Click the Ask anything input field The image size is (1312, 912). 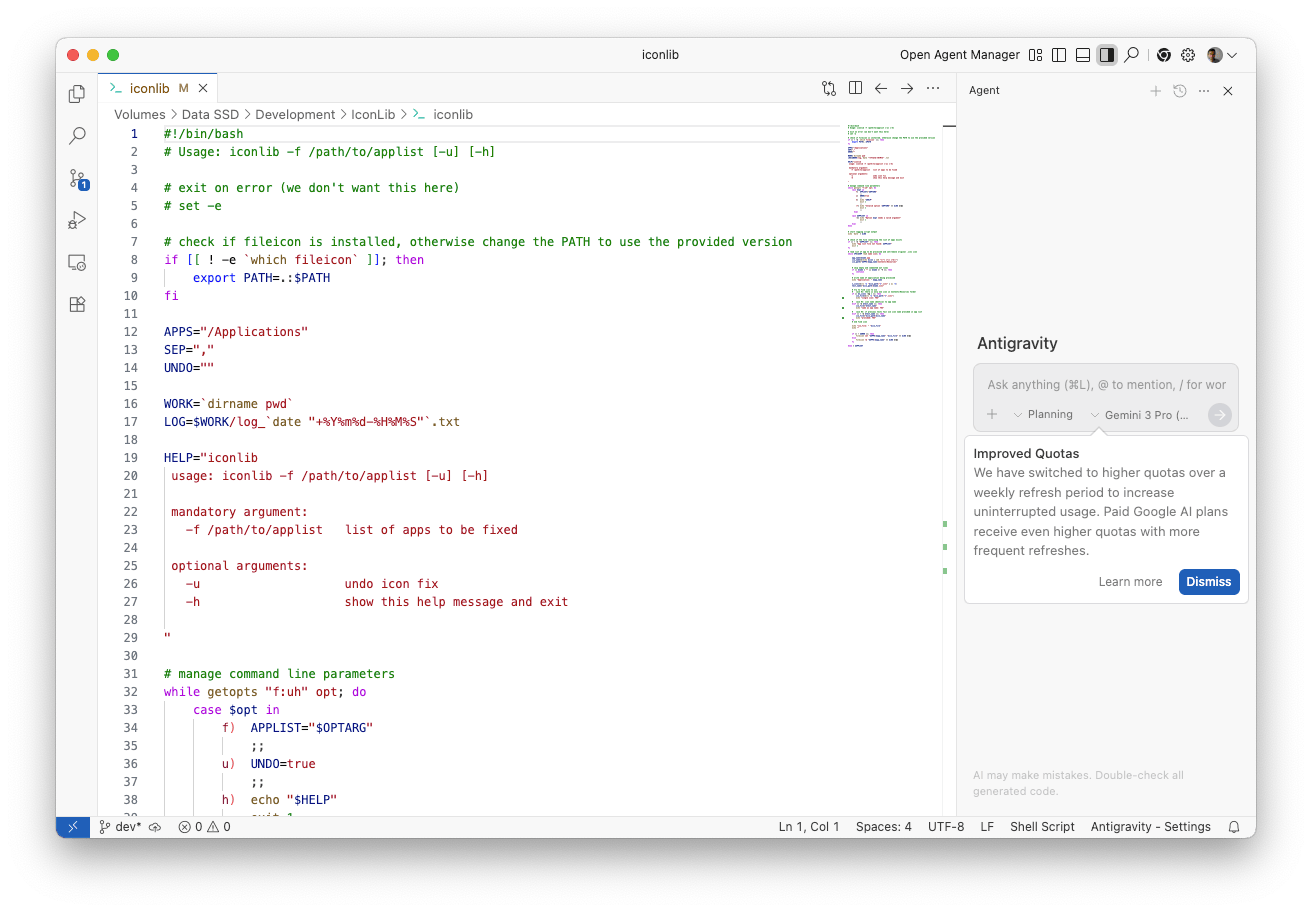(x=1105, y=384)
